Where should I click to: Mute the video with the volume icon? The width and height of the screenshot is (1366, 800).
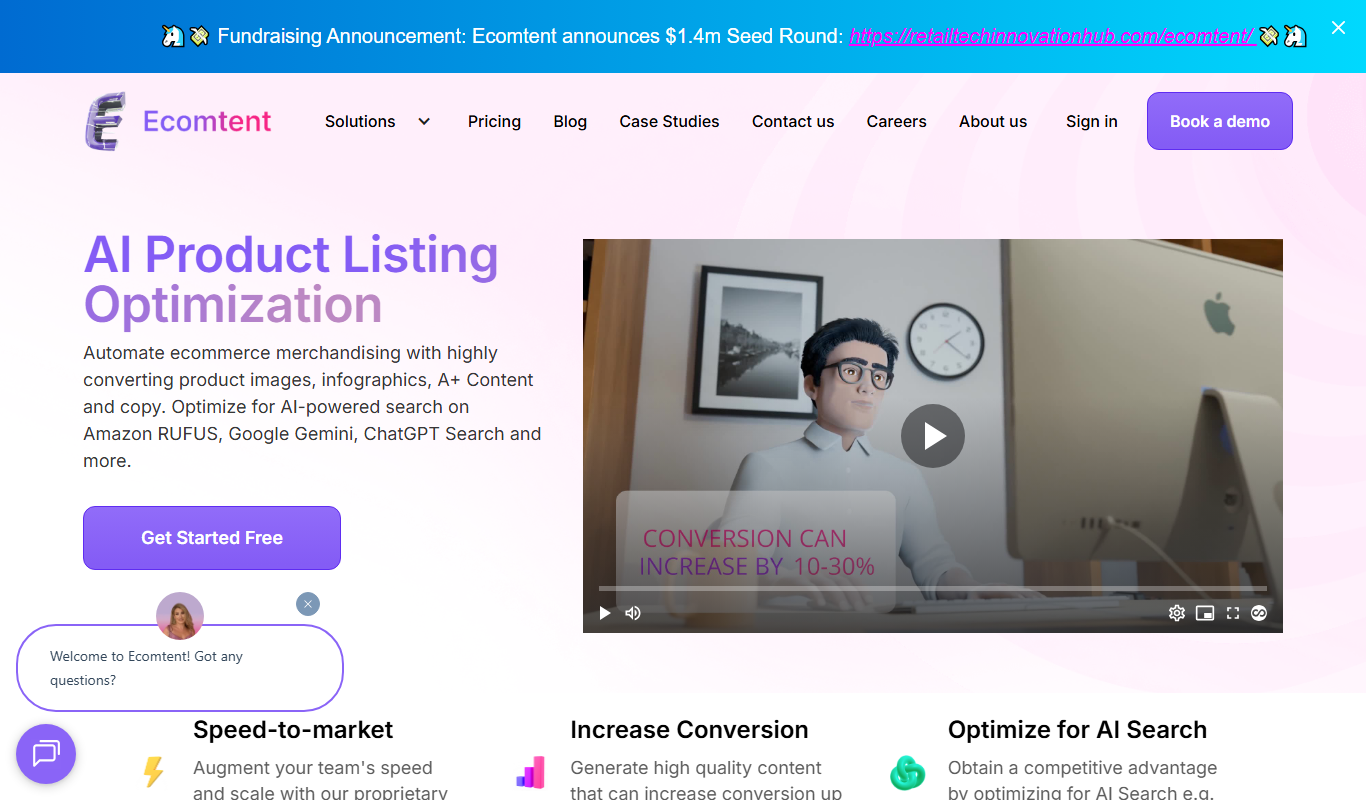633,613
